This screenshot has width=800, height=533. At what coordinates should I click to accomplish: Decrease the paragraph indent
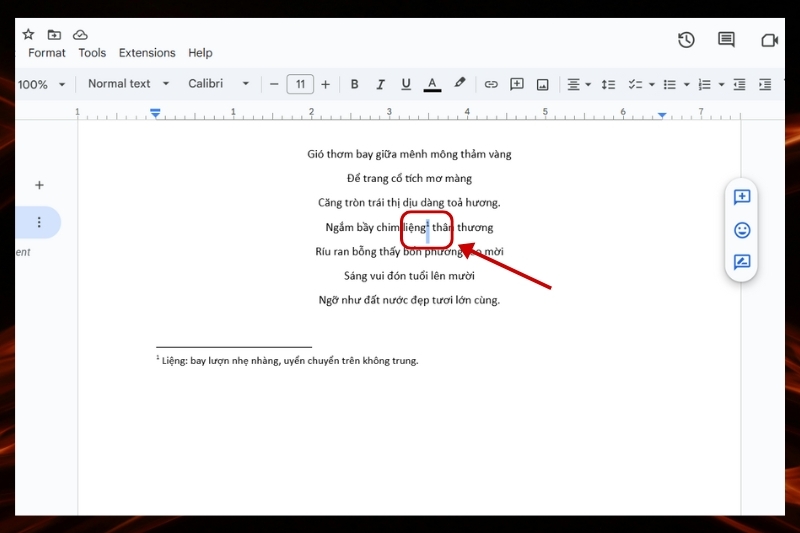[739, 85]
